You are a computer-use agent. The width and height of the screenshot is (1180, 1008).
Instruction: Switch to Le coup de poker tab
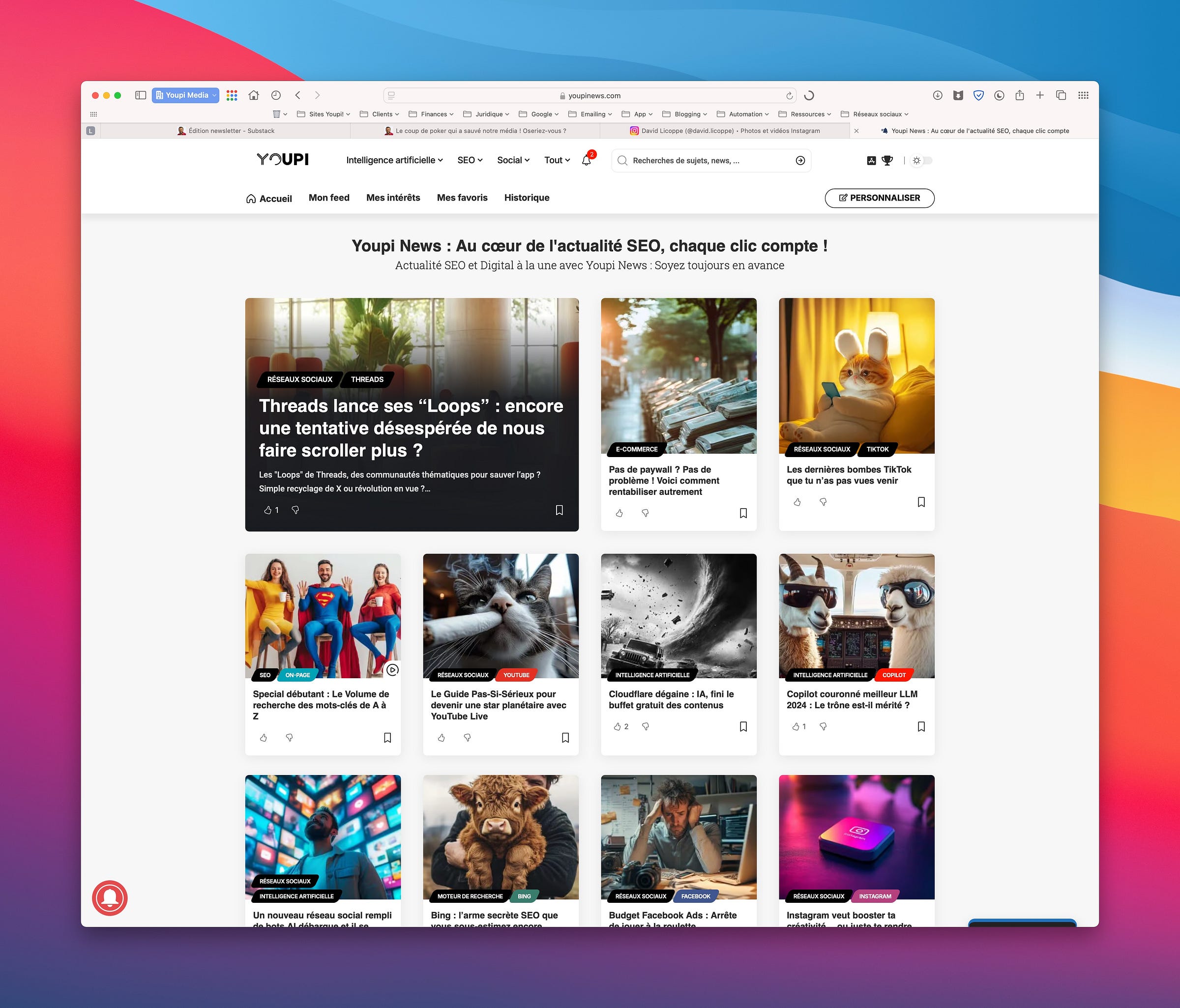[x=475, y=131]
